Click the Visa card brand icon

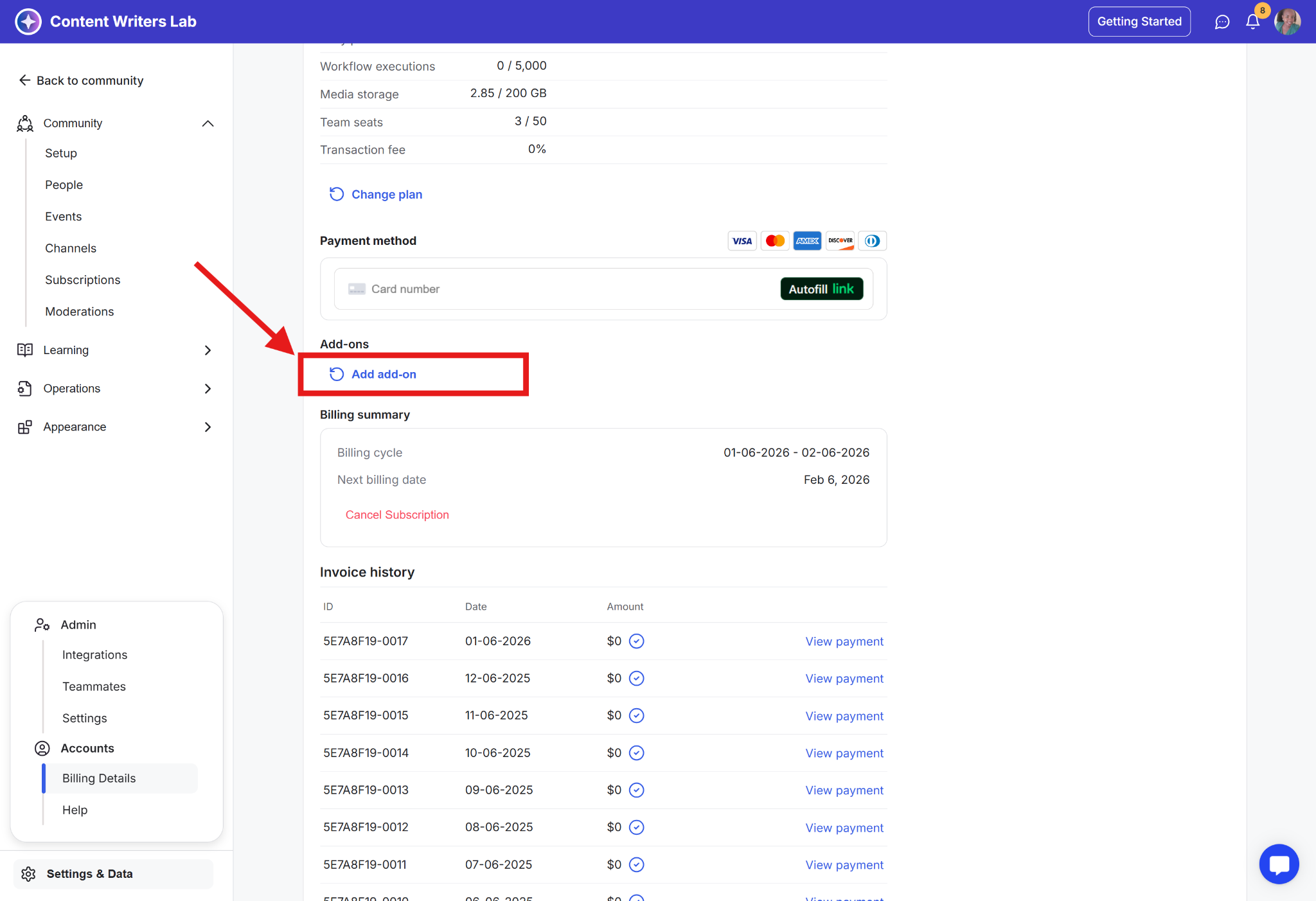(742, 241)
